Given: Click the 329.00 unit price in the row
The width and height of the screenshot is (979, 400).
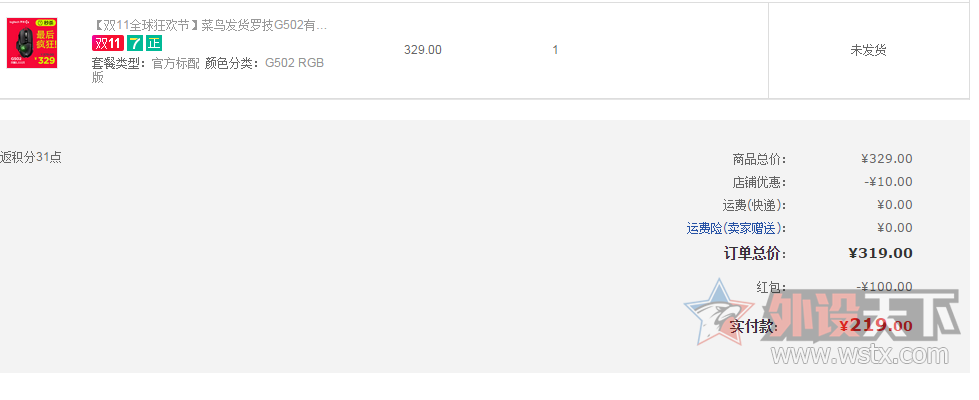Looking at the screenshot, I should [x=423, y=50].
